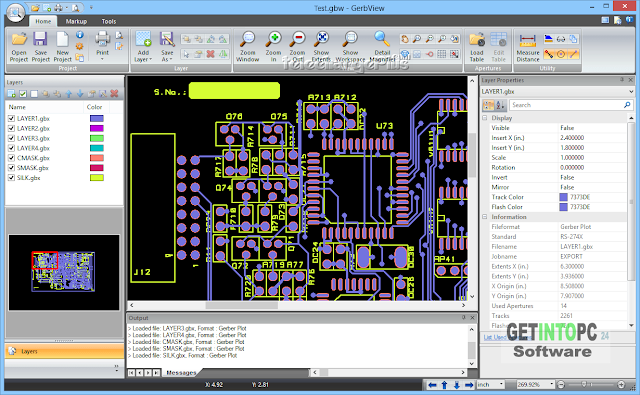The height and width of the screenshot is (395, 640).
Task: Click the board overview thumbnail
Action: click(x=64, y=272)
